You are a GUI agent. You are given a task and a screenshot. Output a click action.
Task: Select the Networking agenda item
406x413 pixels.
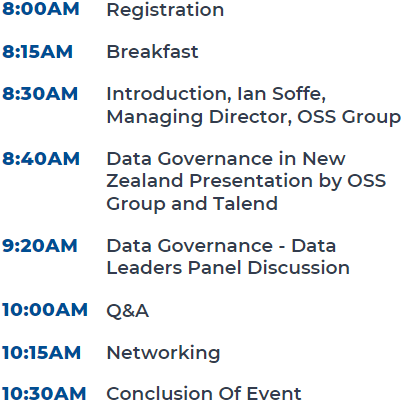coord(163,353)
